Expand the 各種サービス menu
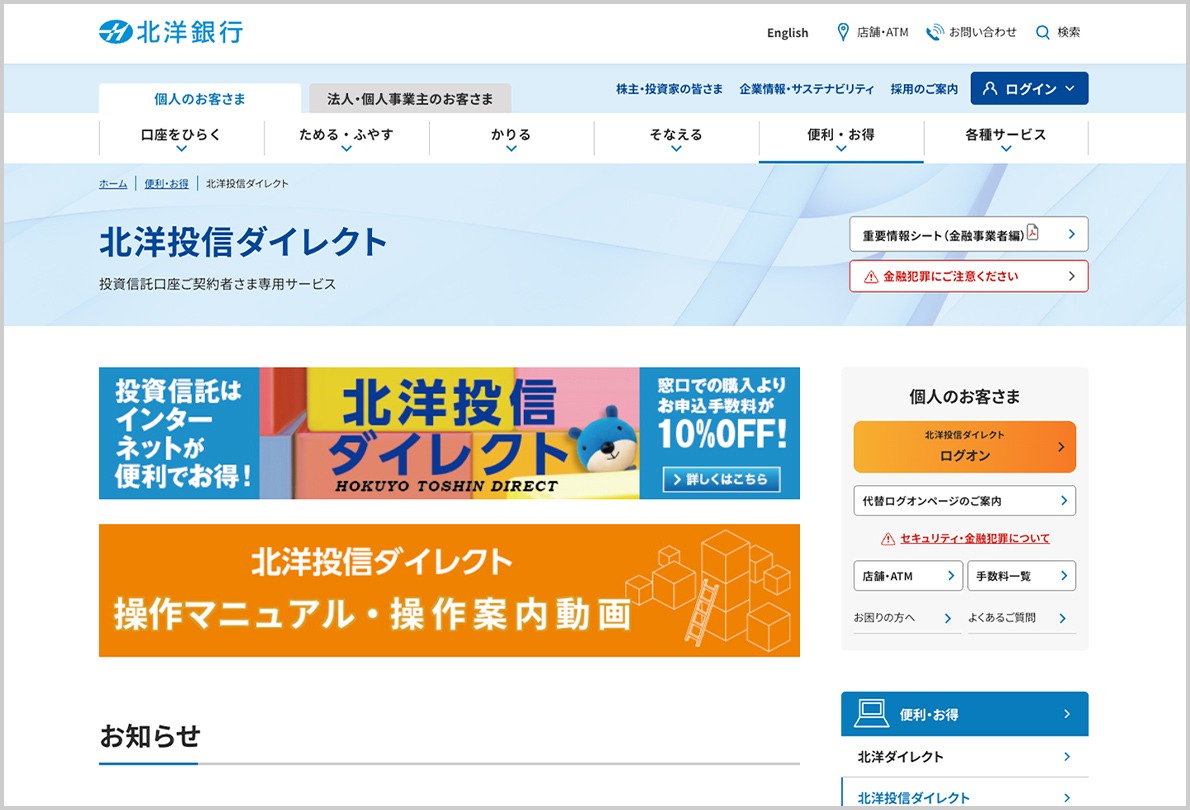1190x810 pixels. [x=1006, y=149]
